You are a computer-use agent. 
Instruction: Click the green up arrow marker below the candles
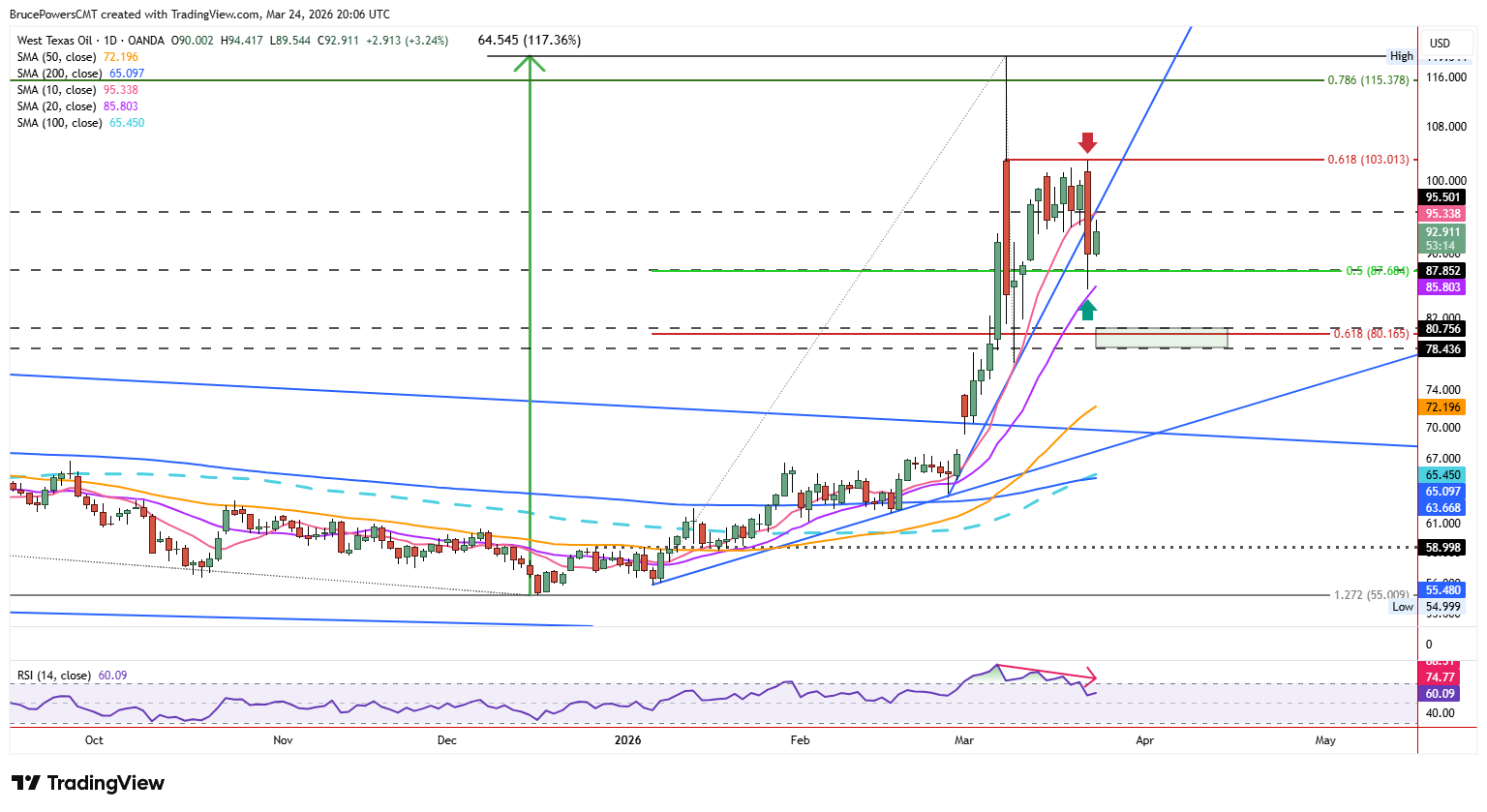pyautogui.click(x=1088, y=310)
